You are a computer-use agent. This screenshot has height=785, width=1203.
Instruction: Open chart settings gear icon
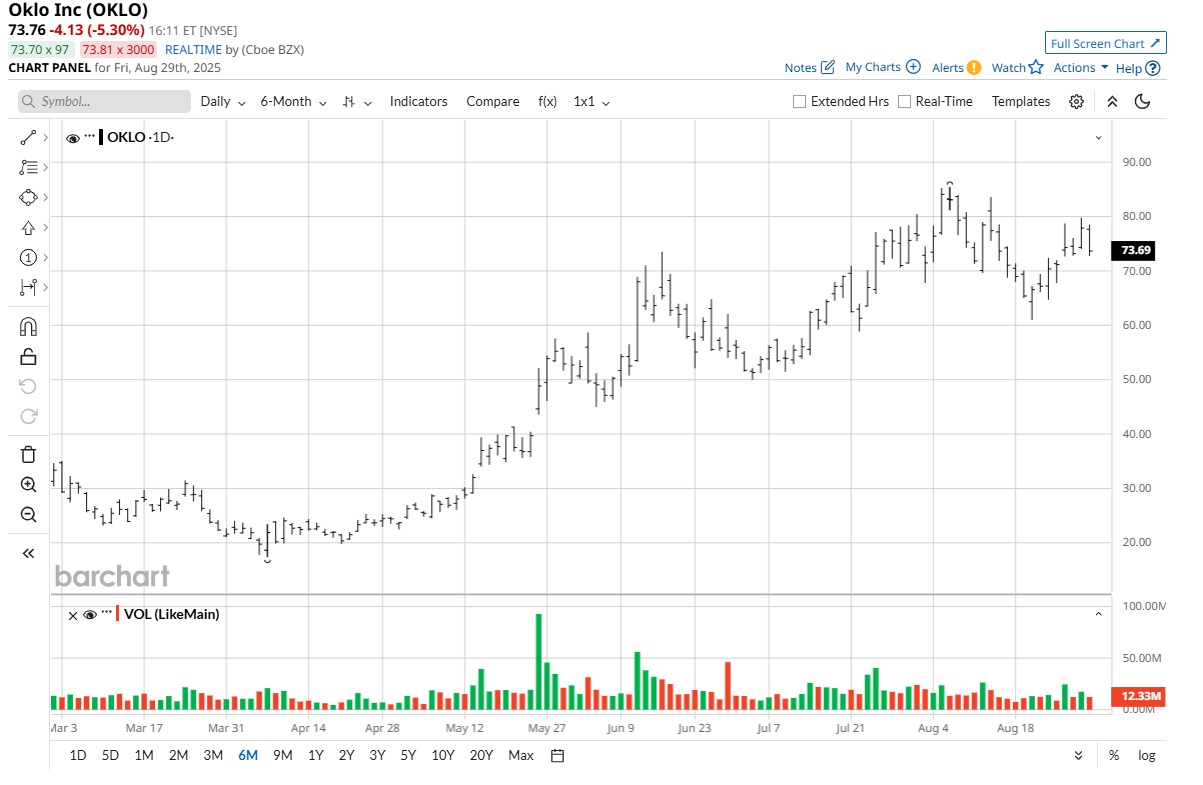pos(1076,101)
